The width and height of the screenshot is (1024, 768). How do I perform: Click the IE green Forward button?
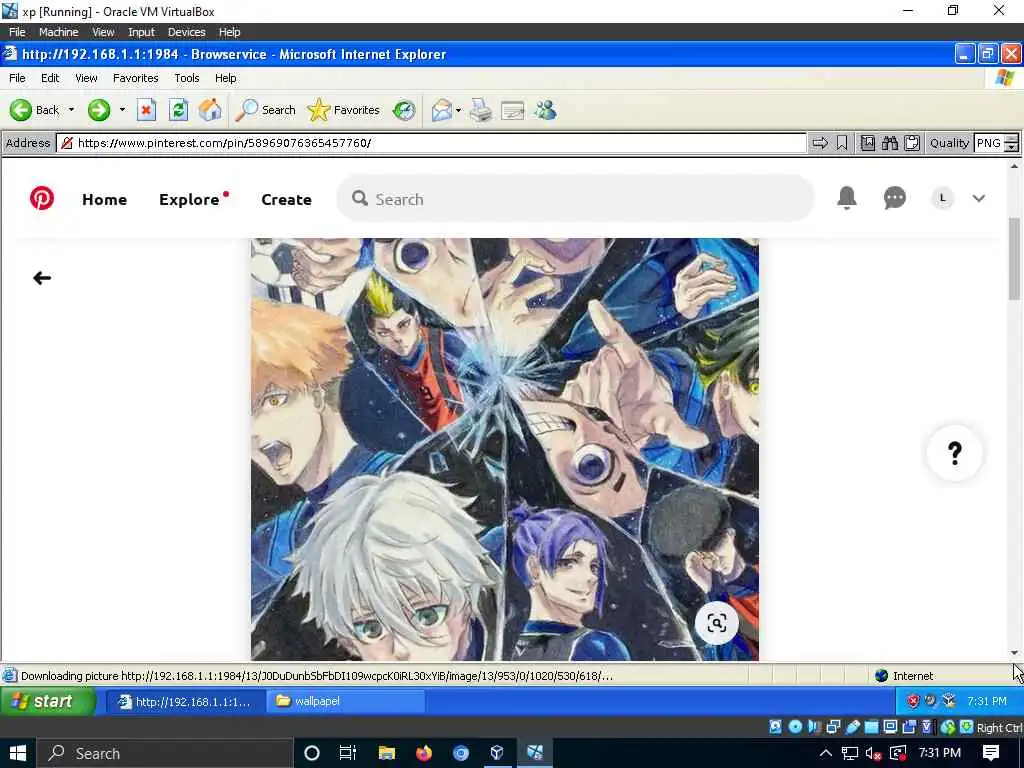(x=99, y=110)
